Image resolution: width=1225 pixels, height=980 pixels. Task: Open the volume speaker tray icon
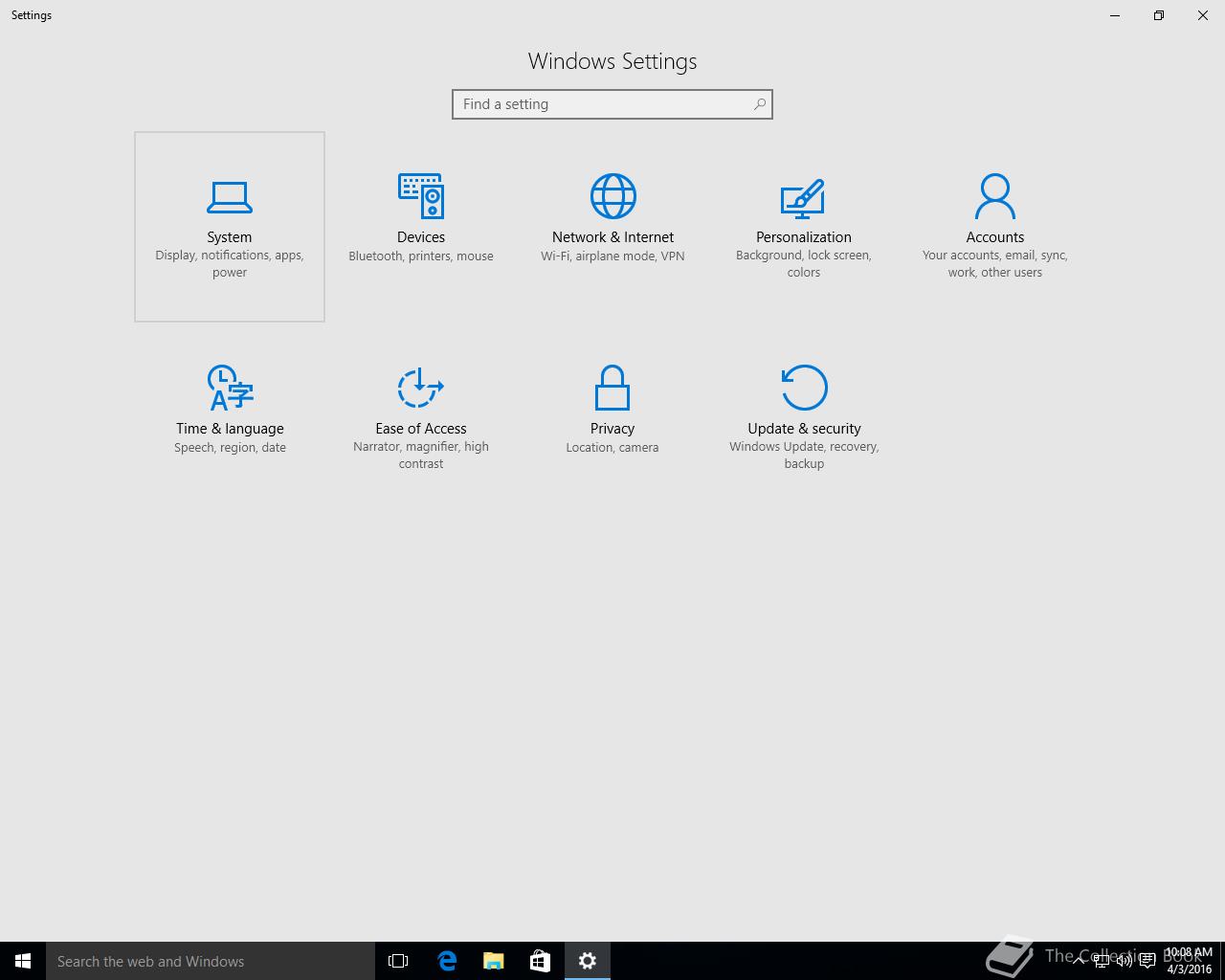(x=1125, y=961)
